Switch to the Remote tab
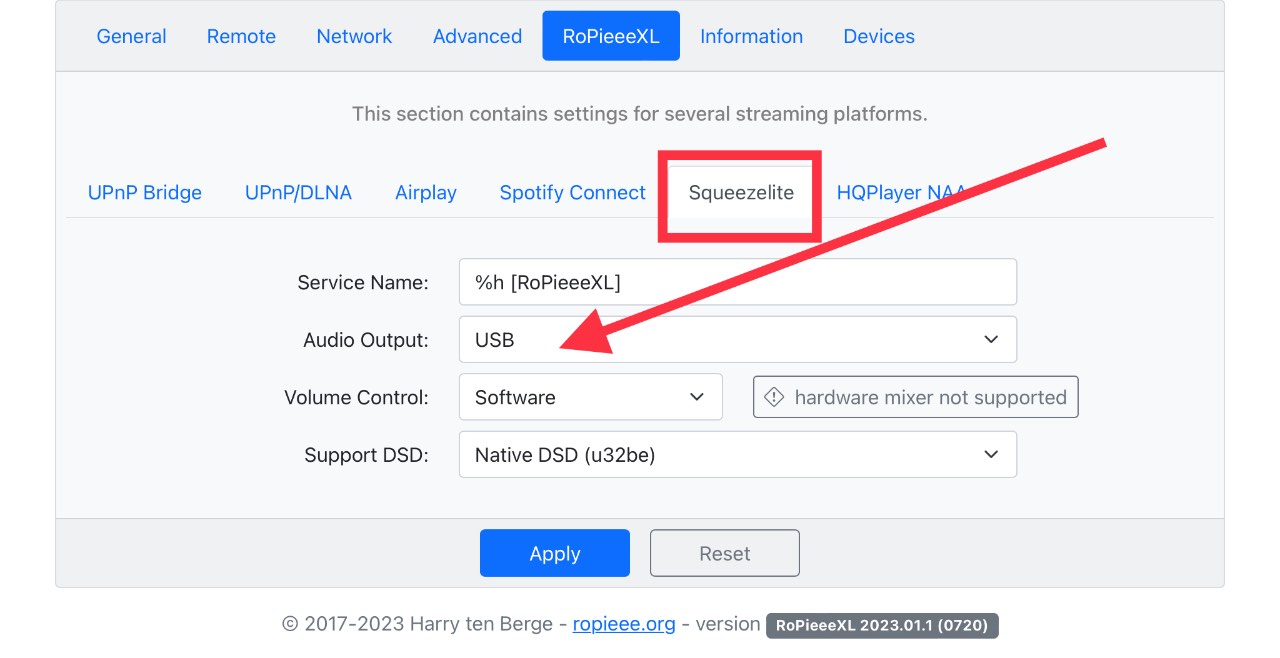 [x=241, y=36]
